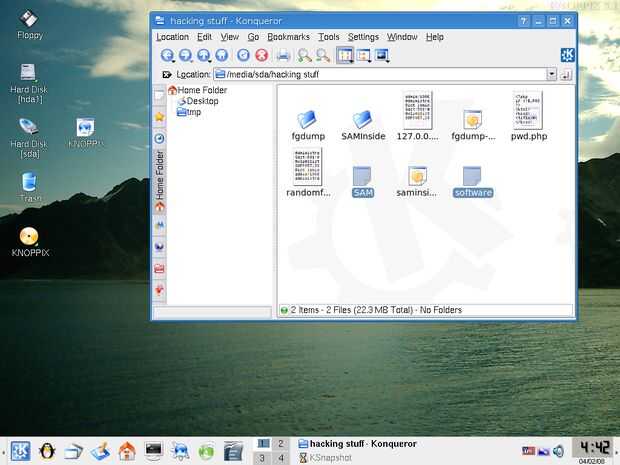This screenshot has height=465, width=620.
Task: Open the Edit menu
Action: pos(204,37)
